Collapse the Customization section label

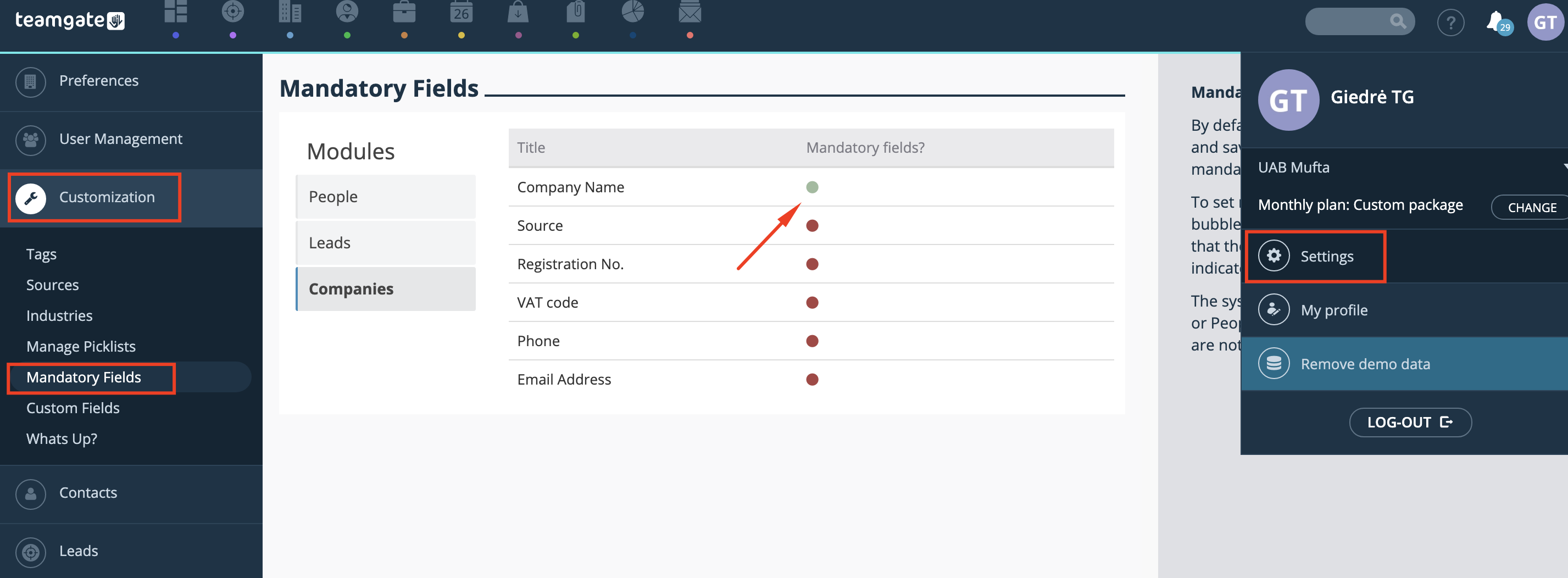point(107,197)
